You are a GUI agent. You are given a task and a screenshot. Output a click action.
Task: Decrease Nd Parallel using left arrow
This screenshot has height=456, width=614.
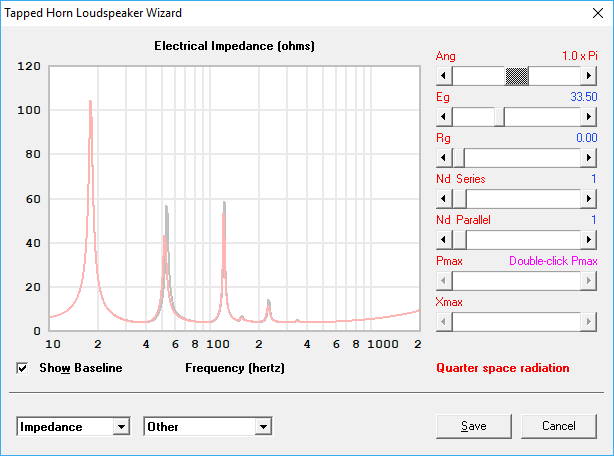[444, 240]
